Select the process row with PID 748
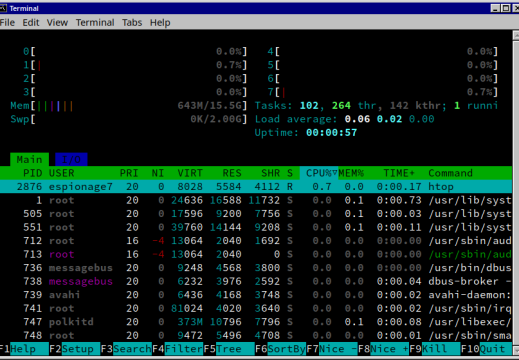Image resolution: width=519 pixels, height=360 pixels. pos(256,335)
